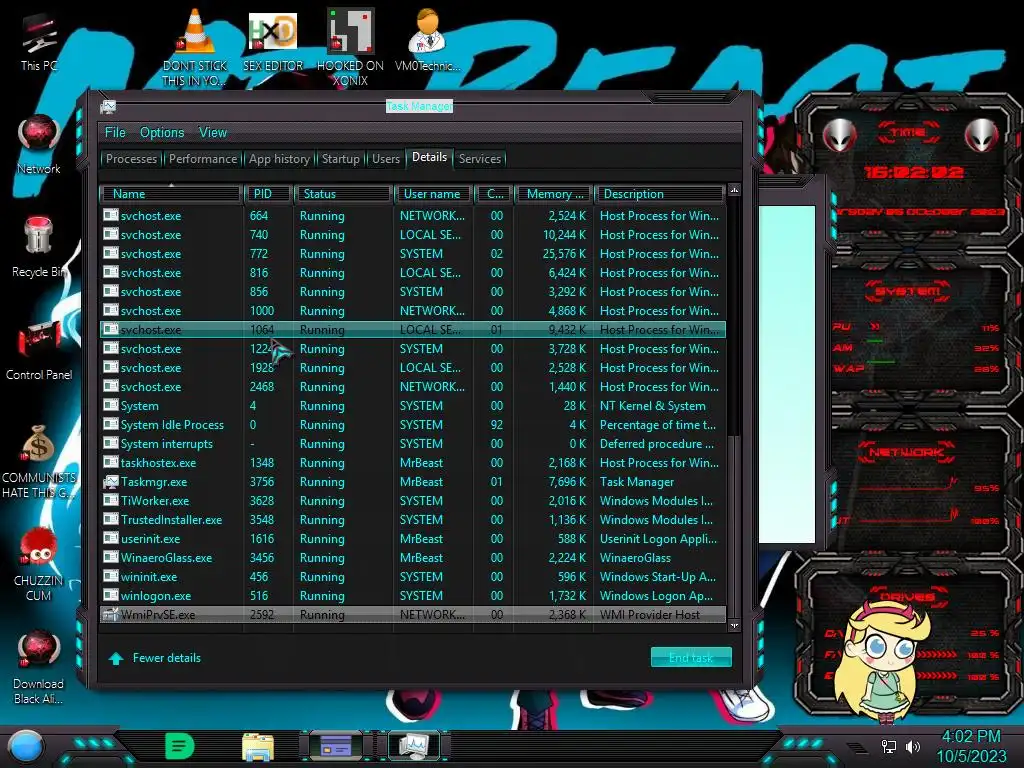Image resolution: width=1024 pixels, height=768 pixels.
Task: Select the wininit.exe row
Action: tap(413, 577)
